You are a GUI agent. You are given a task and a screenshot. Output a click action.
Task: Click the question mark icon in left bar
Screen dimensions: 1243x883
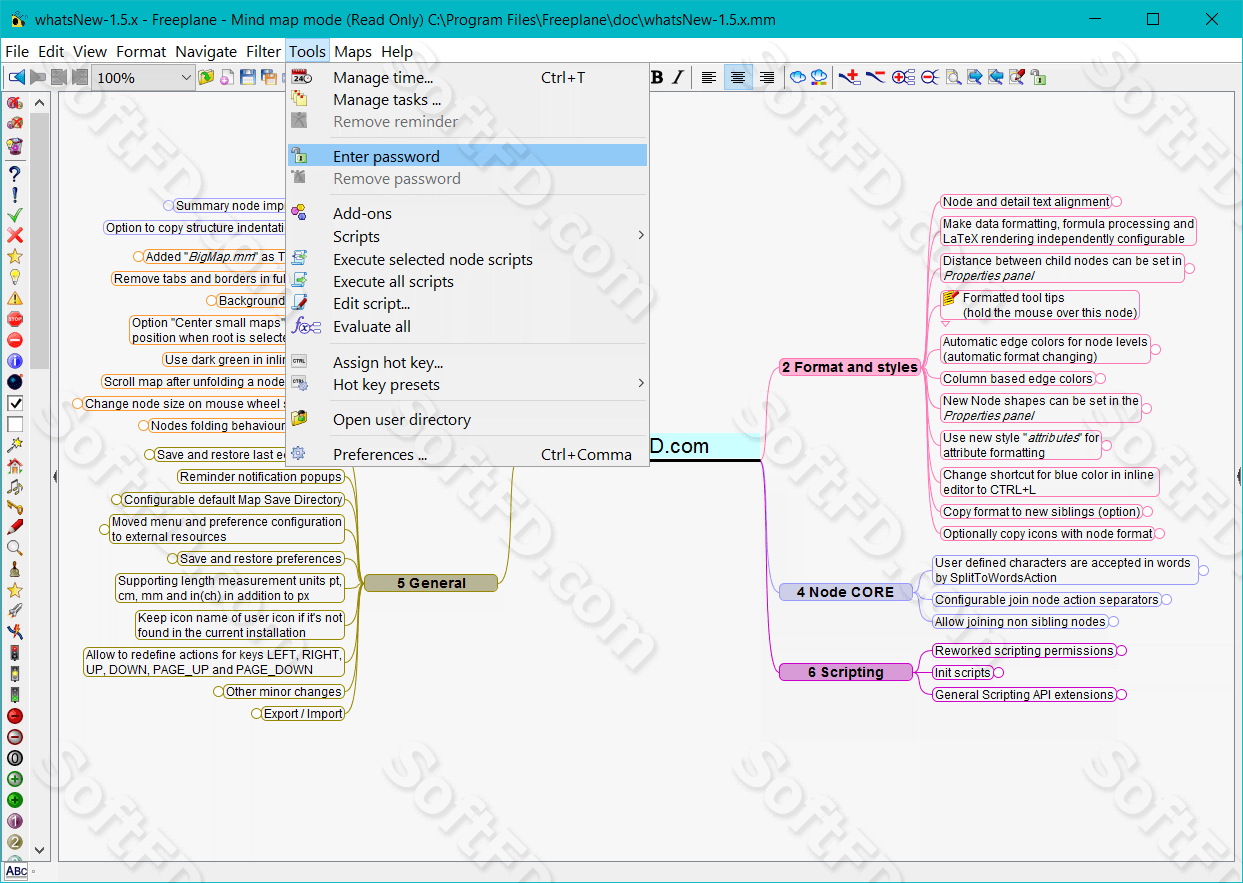tap(15, 173)
